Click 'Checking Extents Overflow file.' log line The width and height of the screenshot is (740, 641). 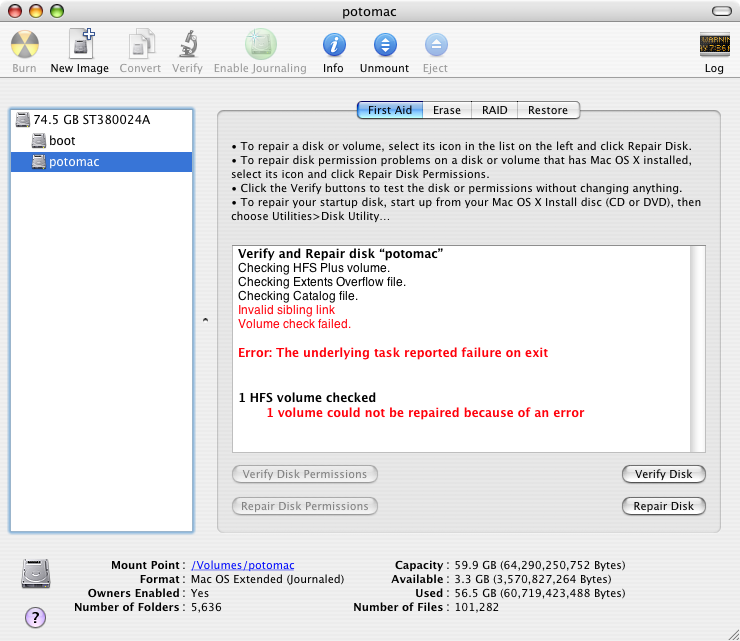pyautogui.click(x=322, y=282)
